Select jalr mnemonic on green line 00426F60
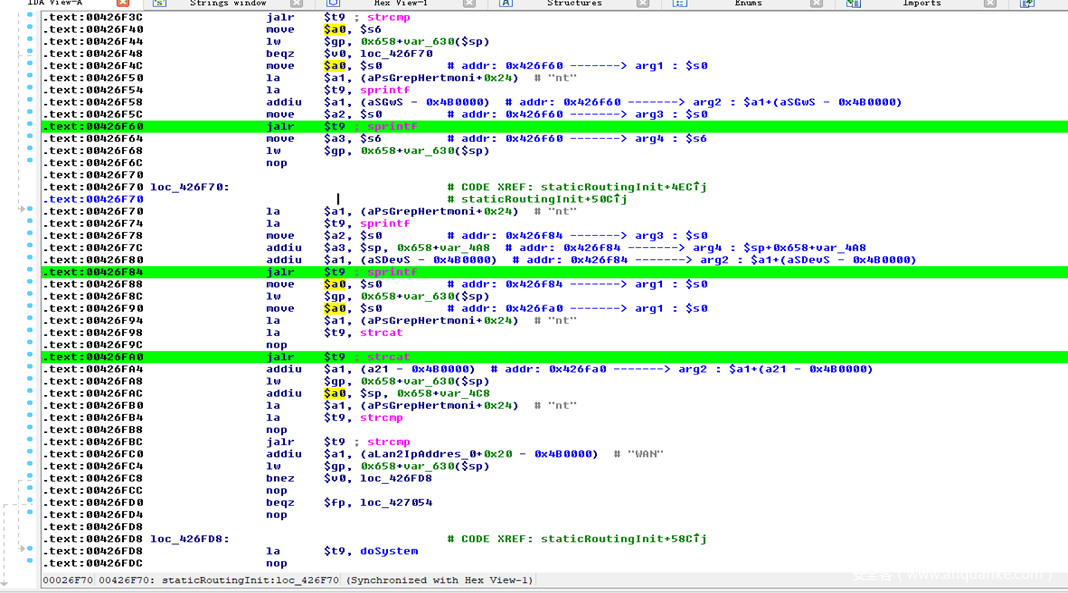 click(x=280, y=127)
